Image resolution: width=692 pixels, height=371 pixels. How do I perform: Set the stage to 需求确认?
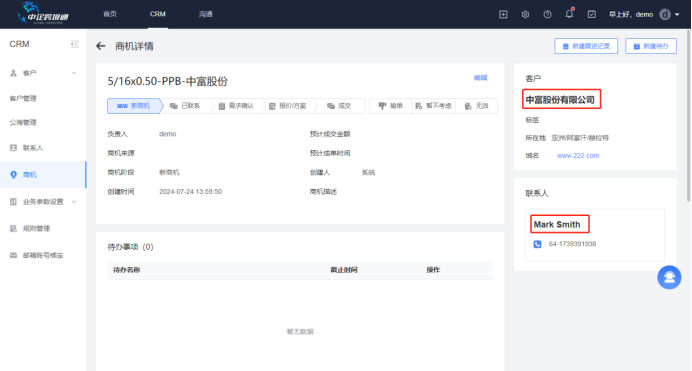(237, 106)
